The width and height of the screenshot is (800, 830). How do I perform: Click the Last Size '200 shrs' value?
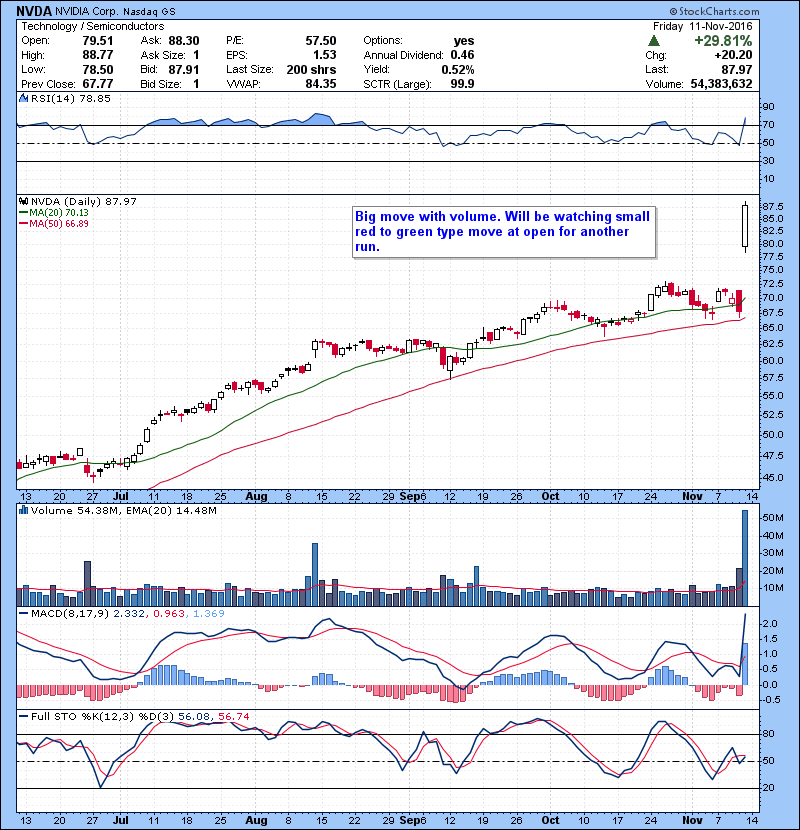point(311,69)
